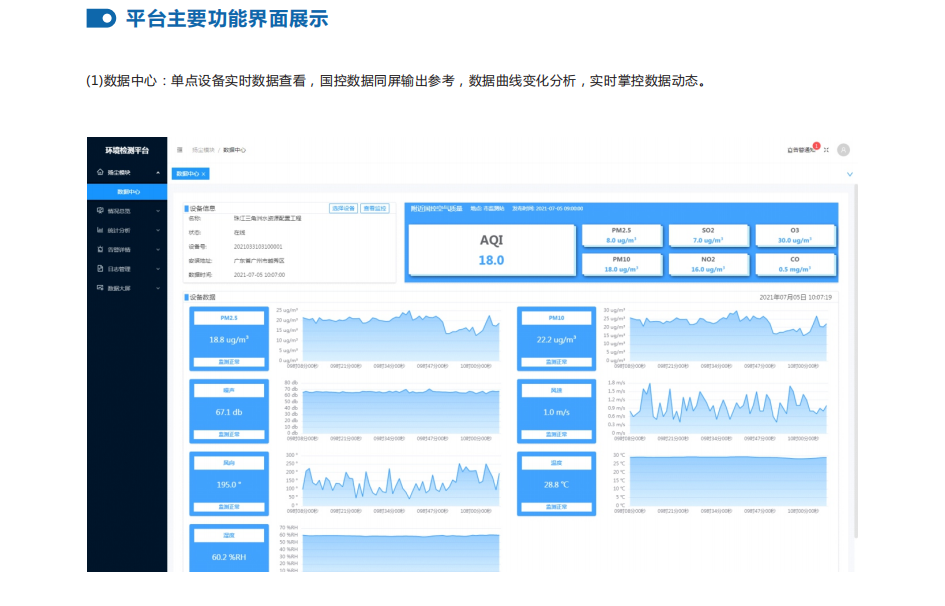Screen dimensions: 945x606
Task: Expand the 统计分析 sidebar menu
Action: pyautogui.click(x=158, y=231)
